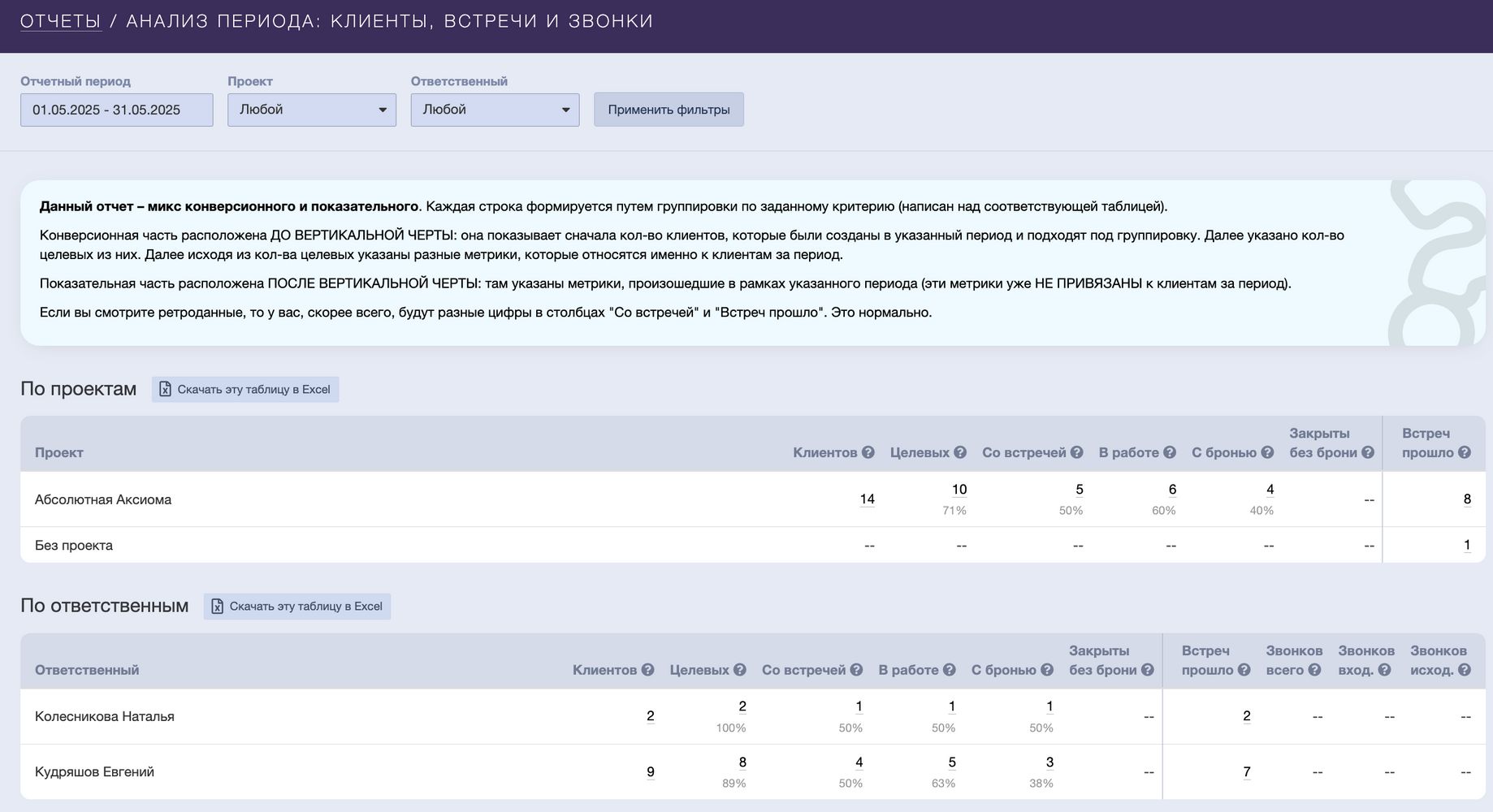
Task: Open help icon next to С бронью in projects table
Action: pos(1267,452)
